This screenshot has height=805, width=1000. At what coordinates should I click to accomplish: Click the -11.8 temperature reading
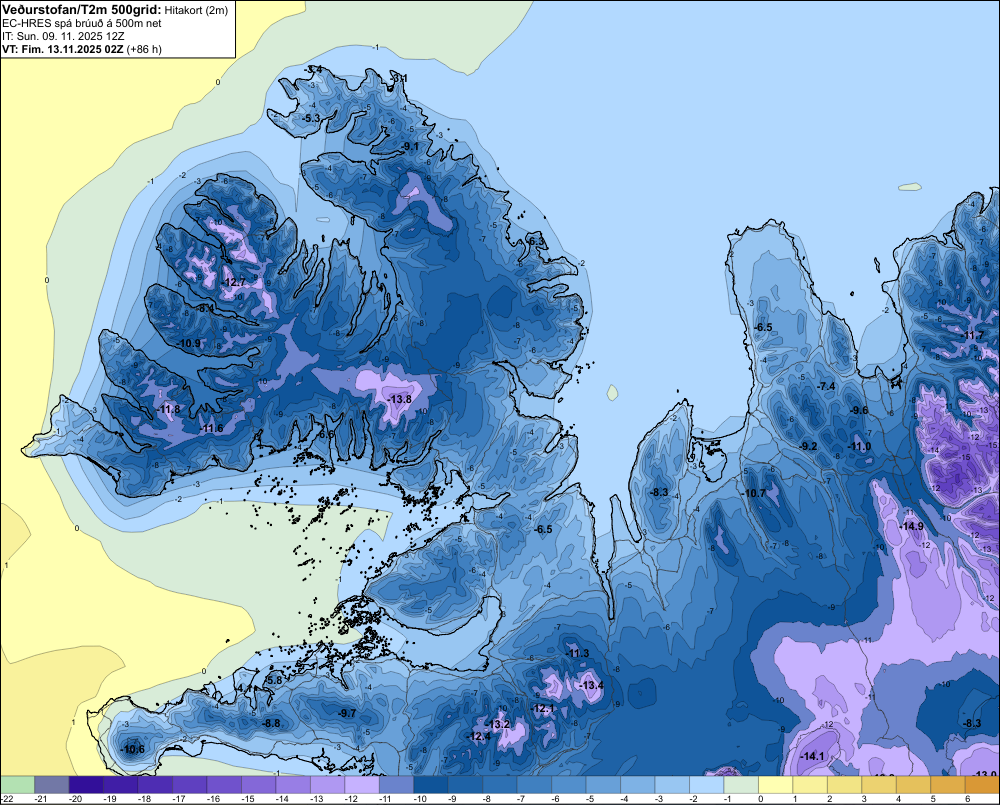click(169, 410)
